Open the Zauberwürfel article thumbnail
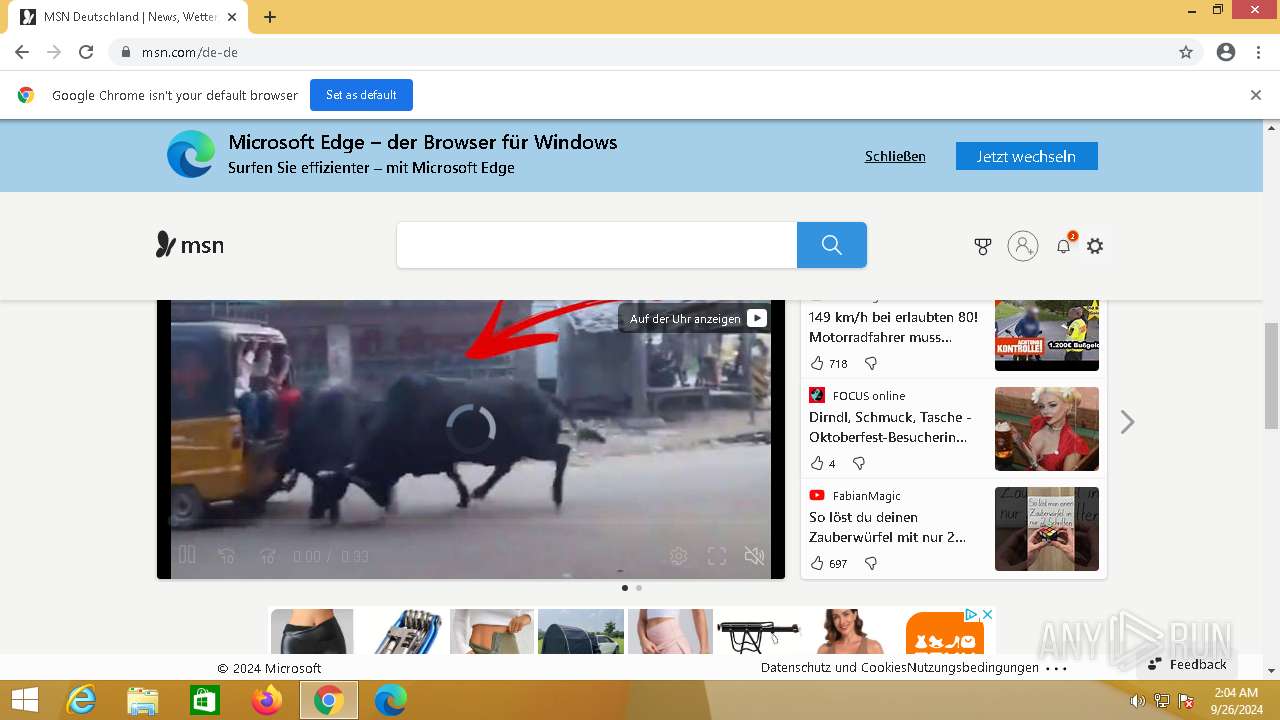This screenshot has height=720, width=1280. [x=1047, y=529]
